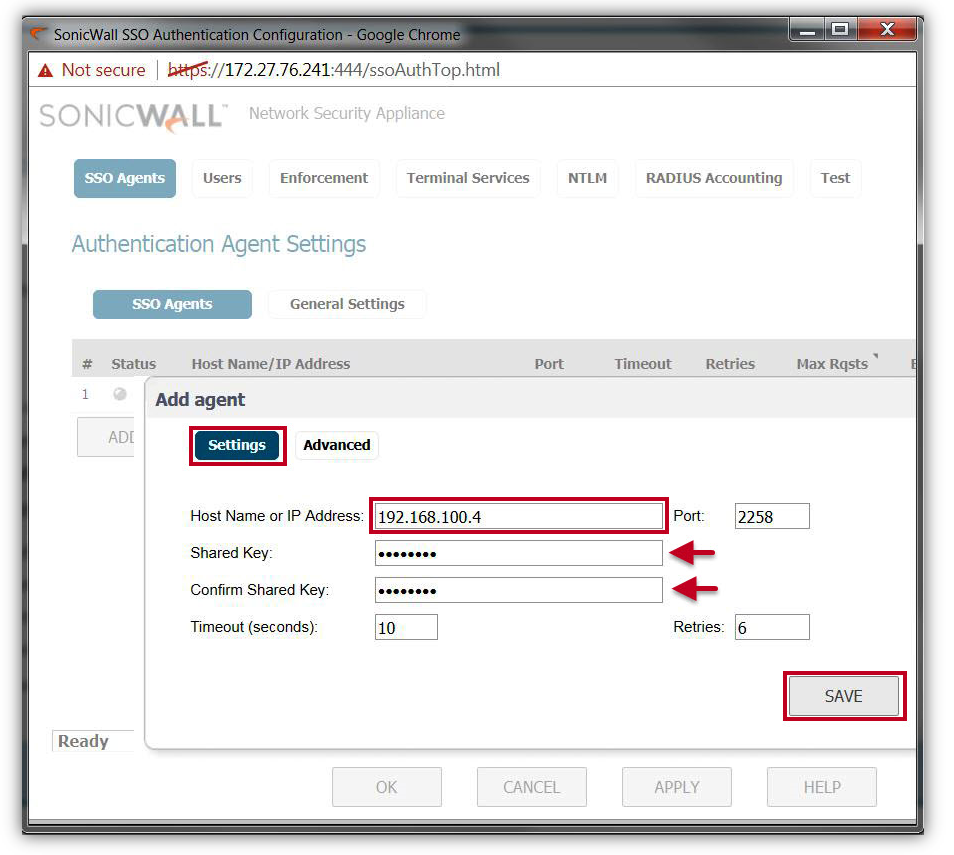This screenshot has height=855, width=954.
Task: Switch to the Advanced tab in Add agent
Action: (336, 445)
